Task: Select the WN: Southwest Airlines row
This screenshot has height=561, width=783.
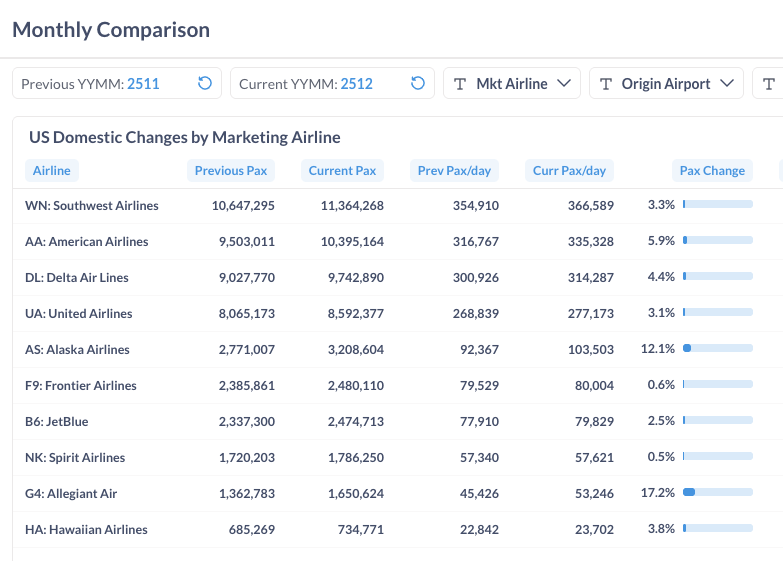Action: click(x=92, y=206)
